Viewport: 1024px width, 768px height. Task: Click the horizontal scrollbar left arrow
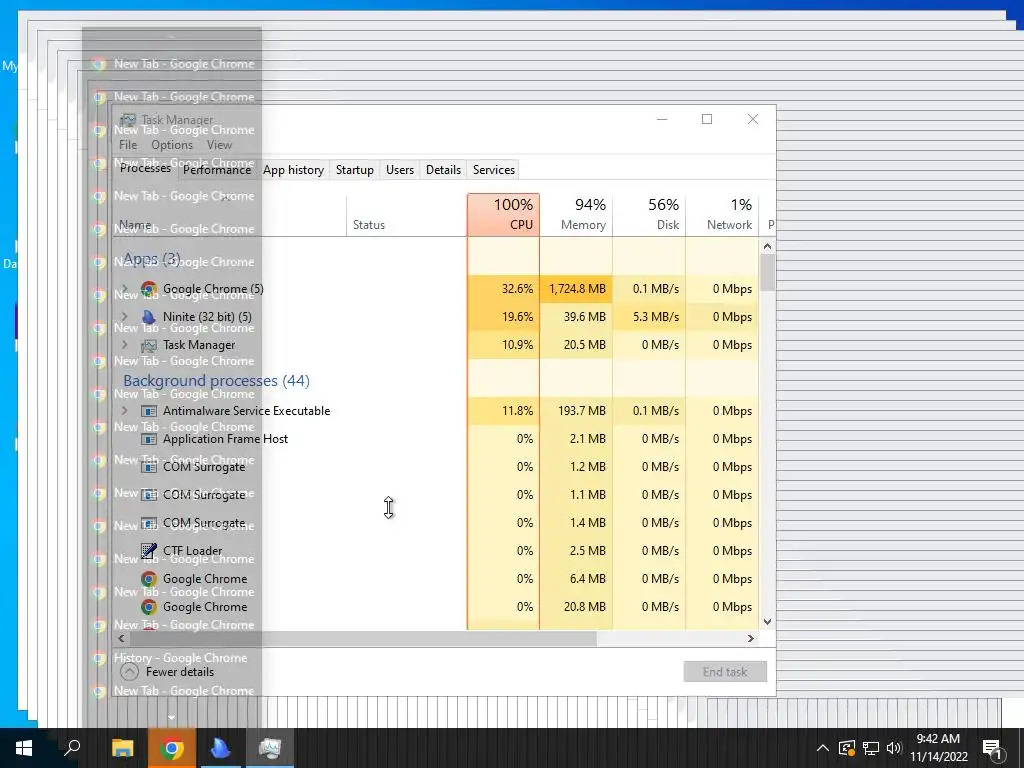click(x=121, y=638)
